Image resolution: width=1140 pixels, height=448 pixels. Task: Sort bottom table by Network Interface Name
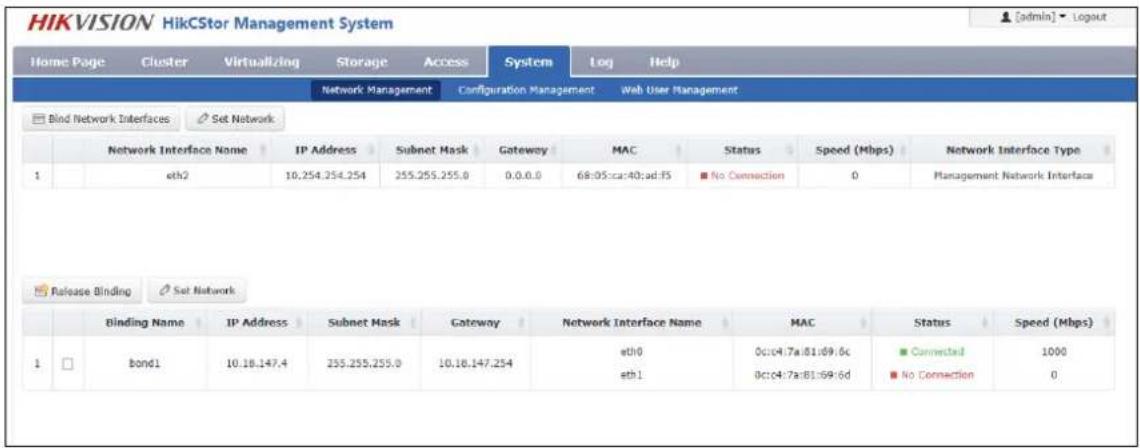631,322
